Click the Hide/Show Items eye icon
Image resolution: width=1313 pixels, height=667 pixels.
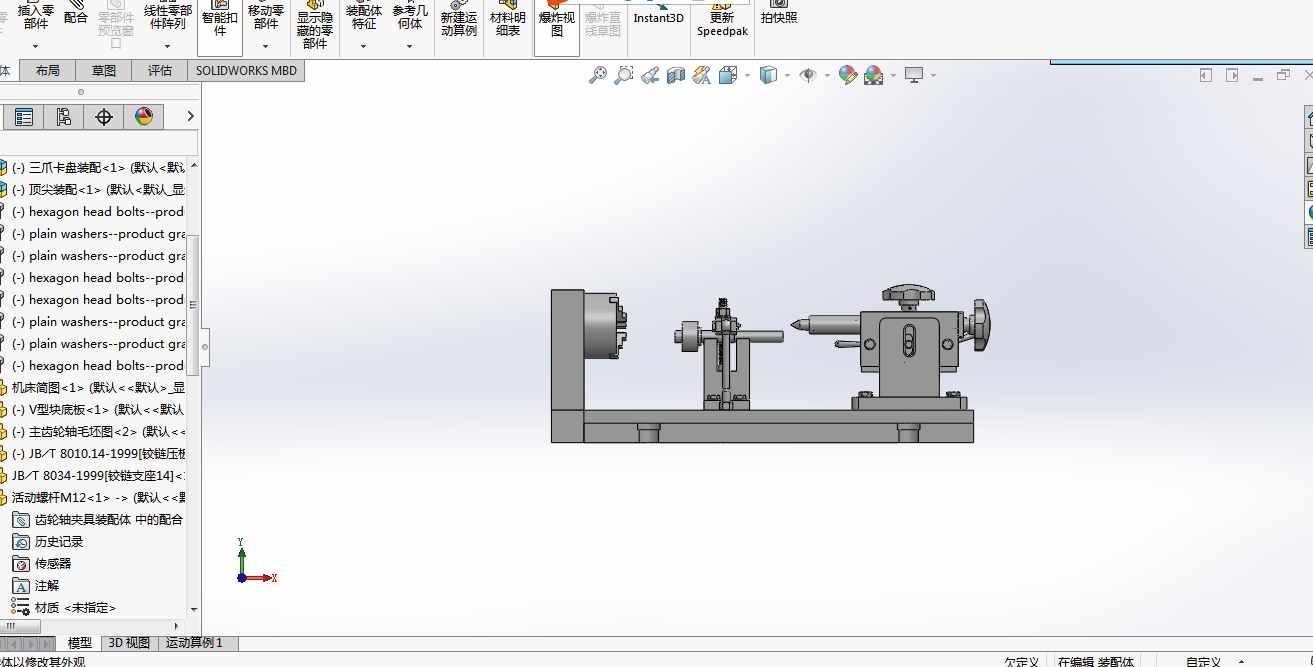808,75
